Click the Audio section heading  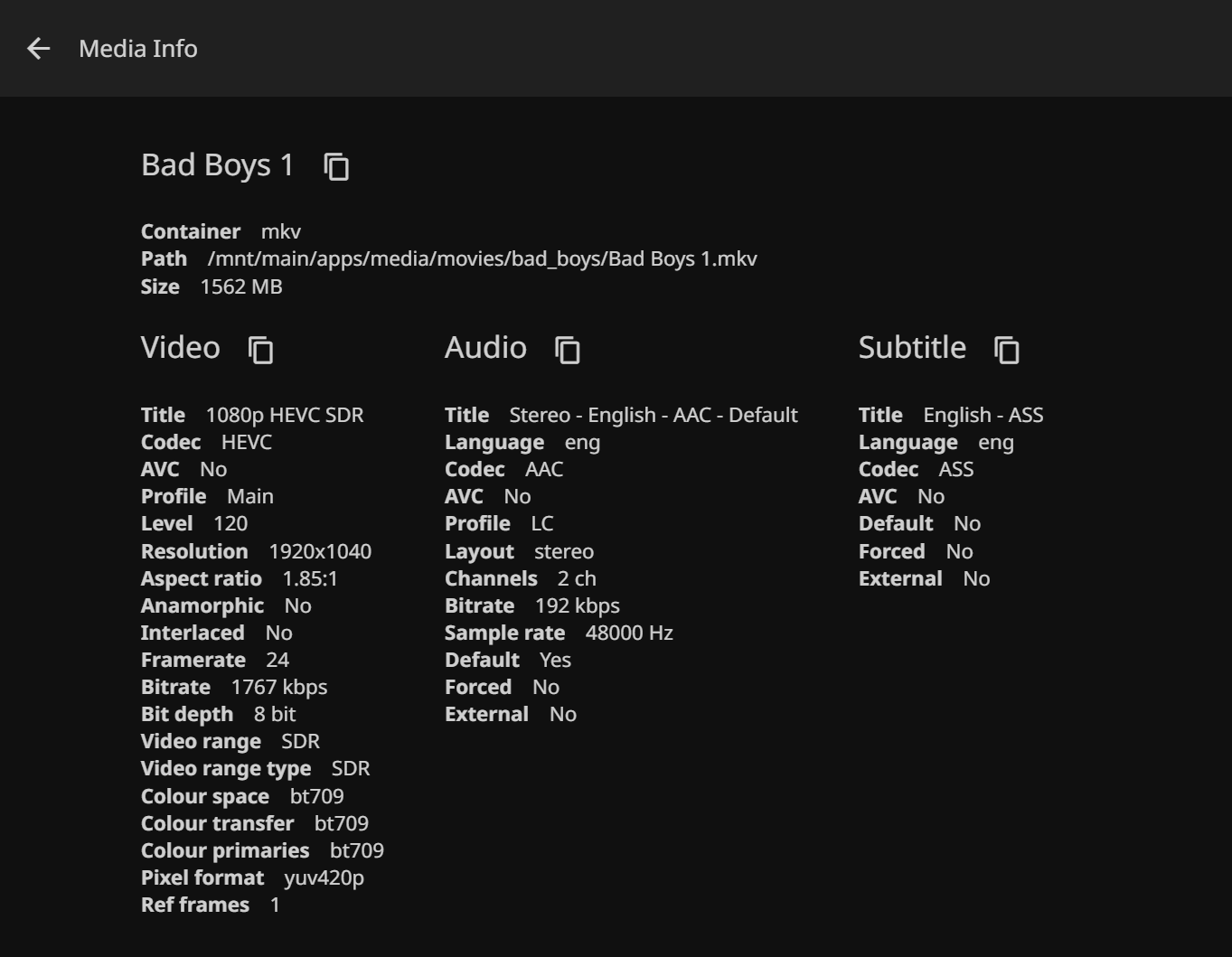tap(485, 348)
